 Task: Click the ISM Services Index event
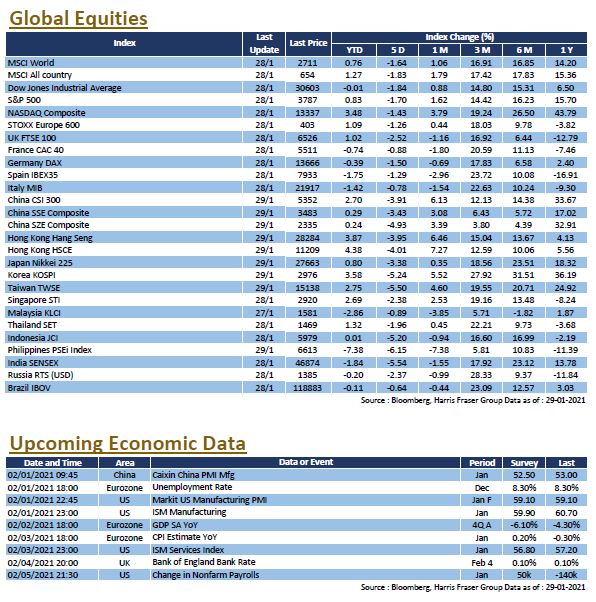188,550
